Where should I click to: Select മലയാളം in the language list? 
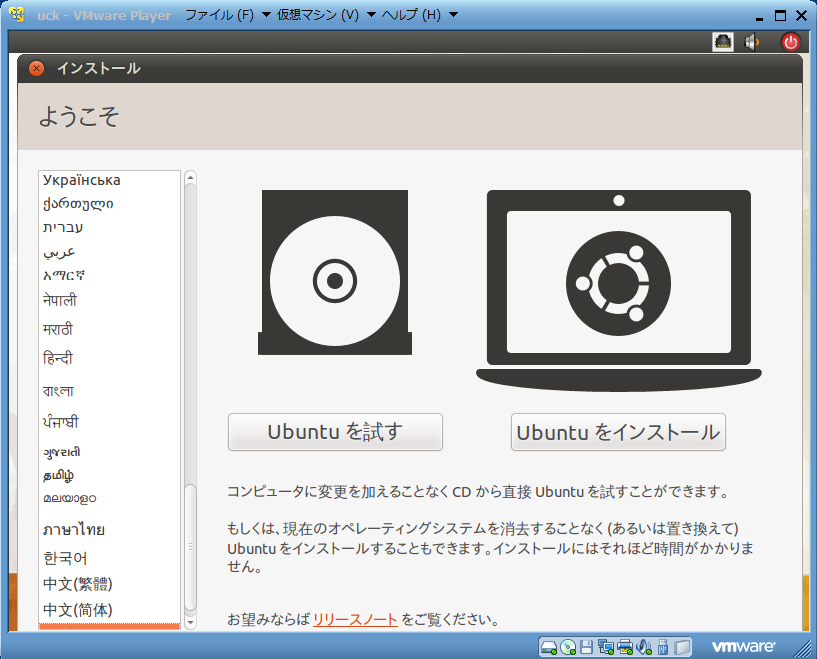[109, 499]
